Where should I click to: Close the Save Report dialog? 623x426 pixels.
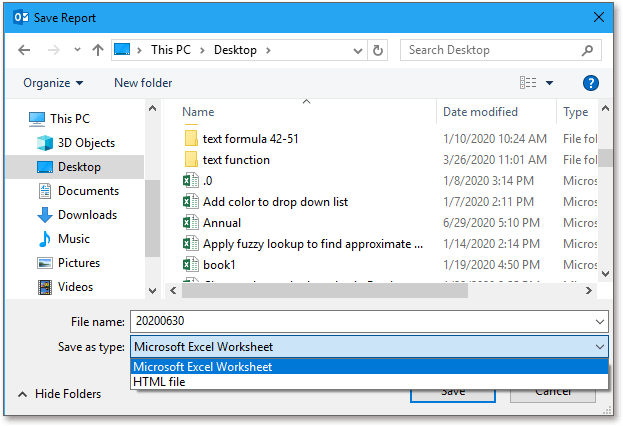(x=598, y=17)
